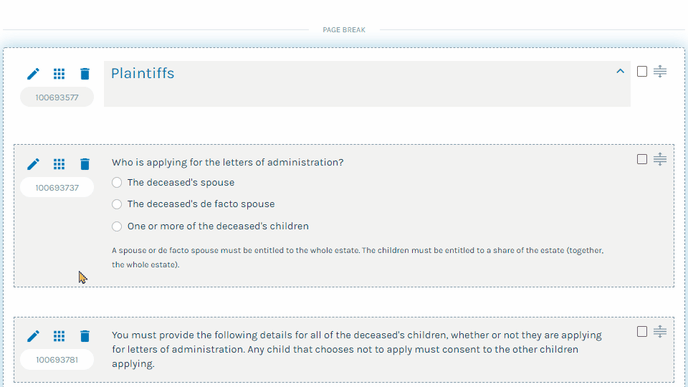Image resolution: width=688 pixels, height=387 pixels.
Task: Delete the text block numbered 100693781
Action: (x=85, y=336)
